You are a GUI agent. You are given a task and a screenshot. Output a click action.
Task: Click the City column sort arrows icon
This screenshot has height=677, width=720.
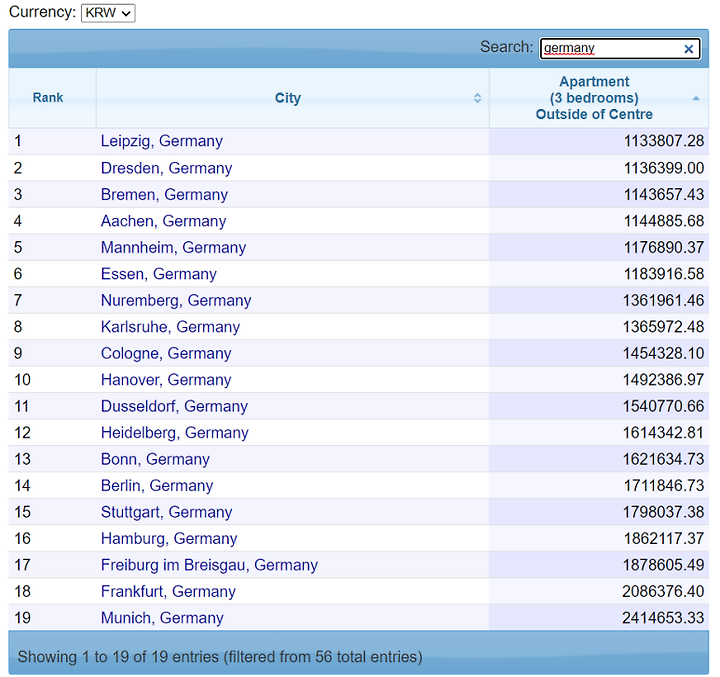tap(477, 98)
